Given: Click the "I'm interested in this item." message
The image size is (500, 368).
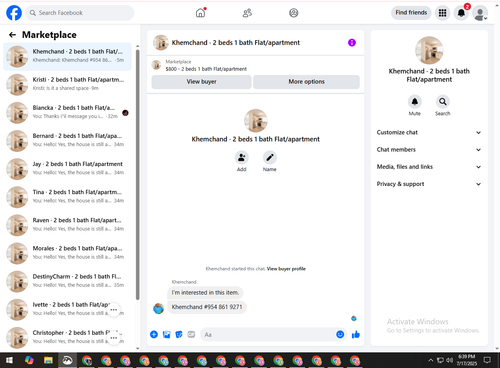Looking at the screenshot, I should click(x=205, y=293).
